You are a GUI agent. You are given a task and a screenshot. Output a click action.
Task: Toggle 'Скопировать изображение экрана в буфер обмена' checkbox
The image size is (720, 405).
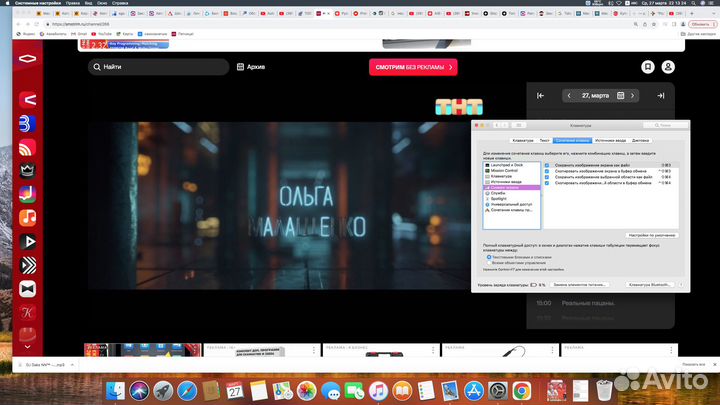546,171
